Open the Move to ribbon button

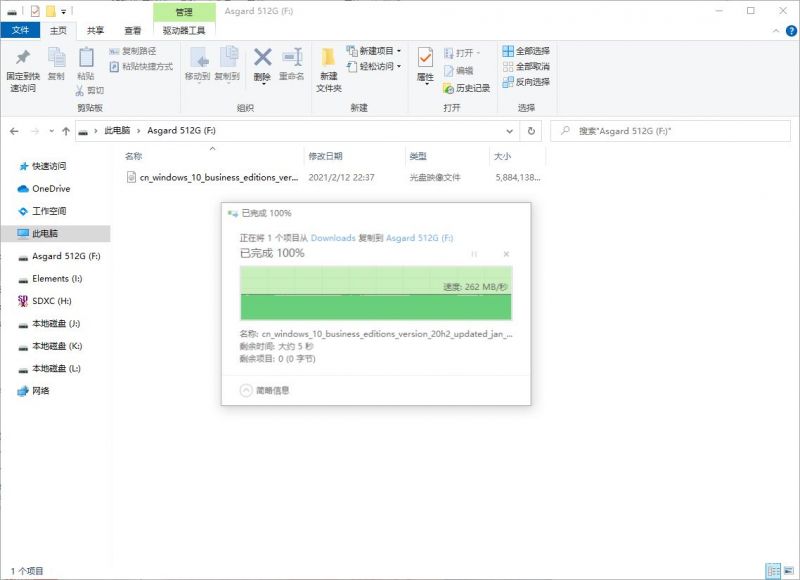point(197,64)
